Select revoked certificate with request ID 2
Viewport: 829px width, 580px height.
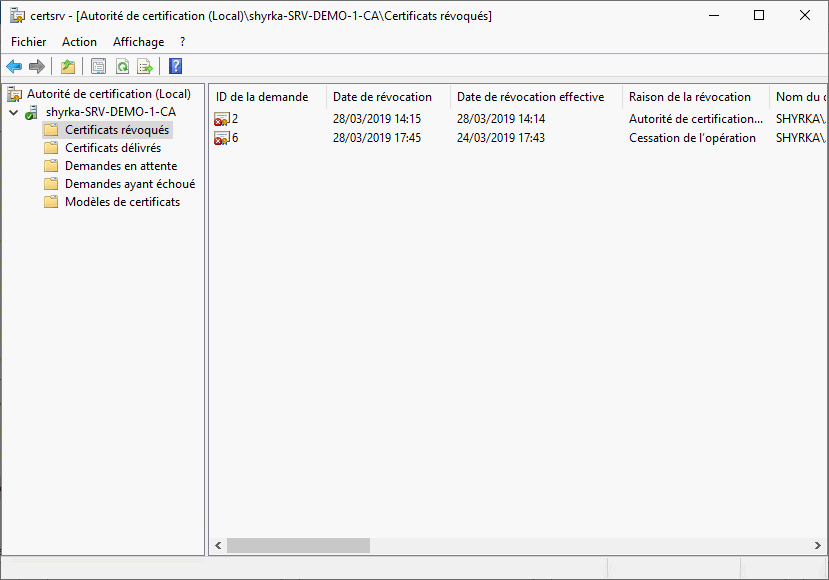[234, 119]
